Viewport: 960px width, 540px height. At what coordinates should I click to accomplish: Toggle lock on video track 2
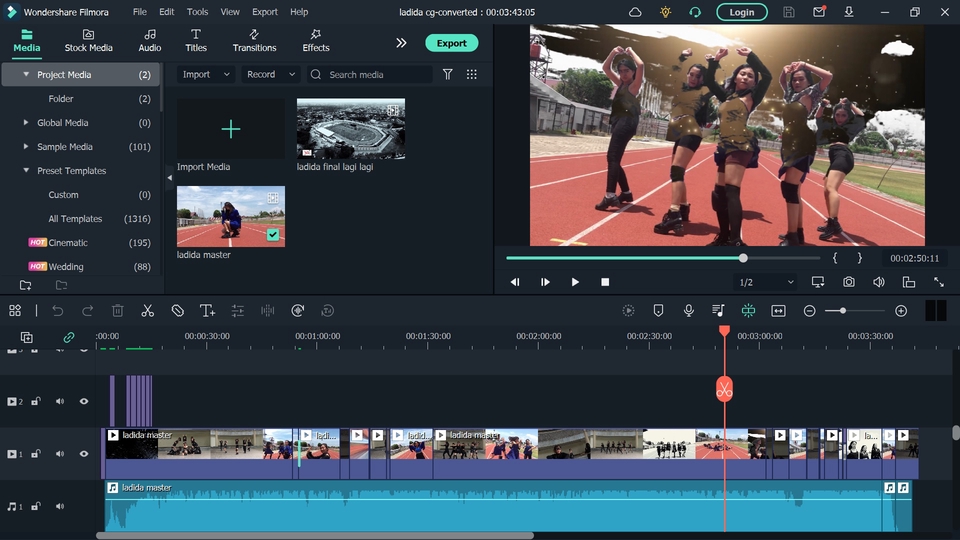click(36, 402)
